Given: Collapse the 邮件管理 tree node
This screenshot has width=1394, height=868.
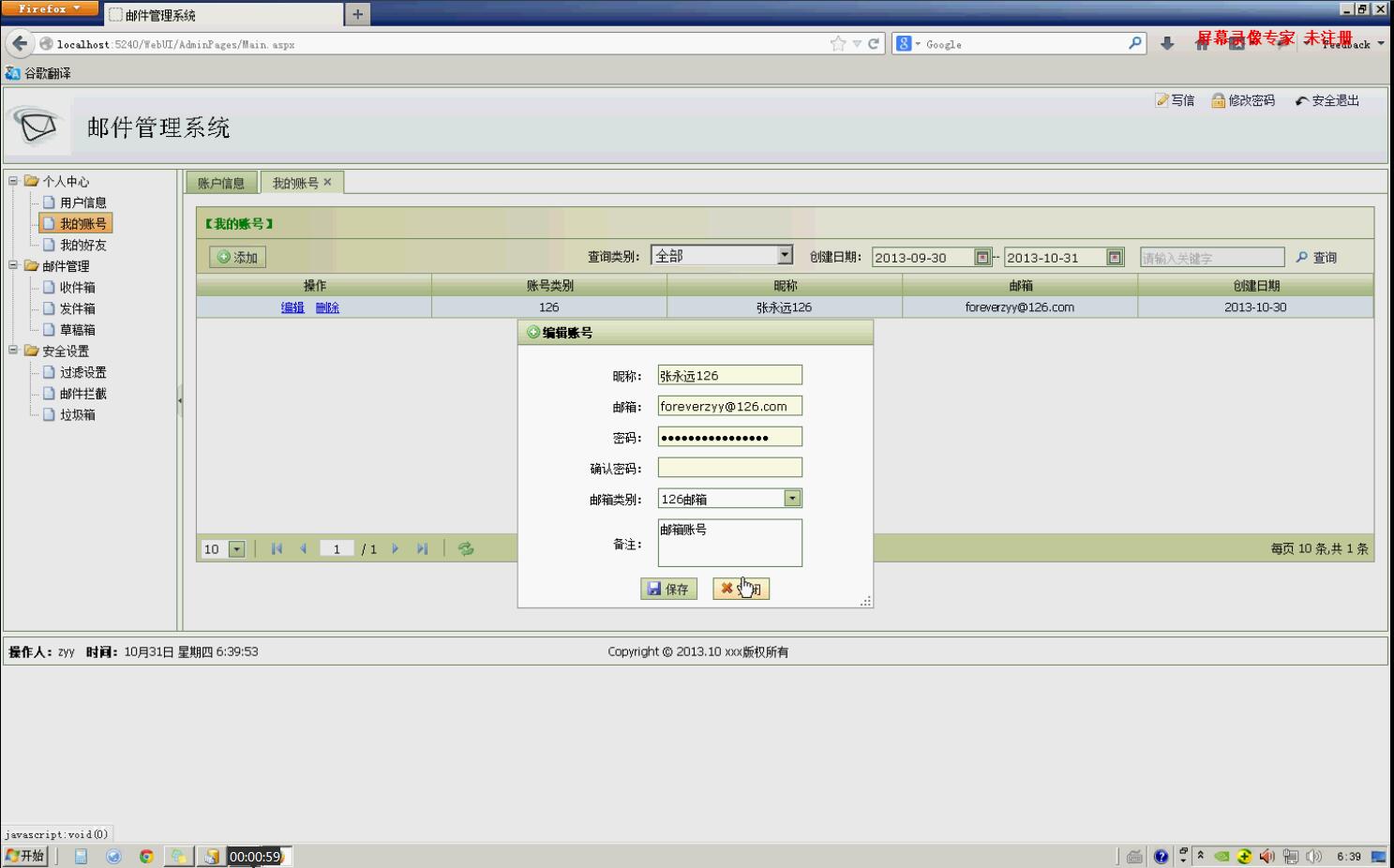Looking at the screenshot, I should [13, 265].
